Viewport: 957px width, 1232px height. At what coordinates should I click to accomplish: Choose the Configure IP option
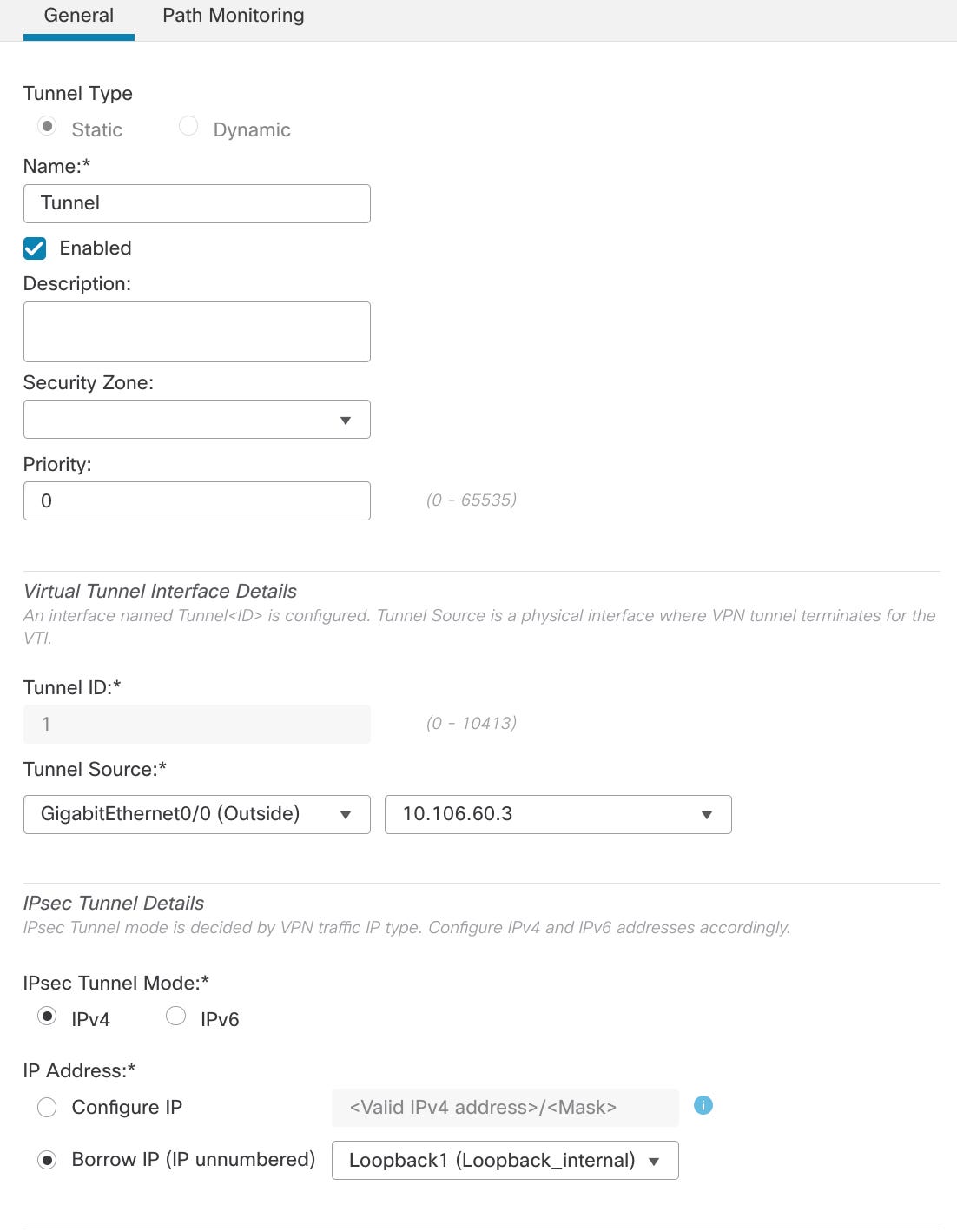coord(48,1107)
